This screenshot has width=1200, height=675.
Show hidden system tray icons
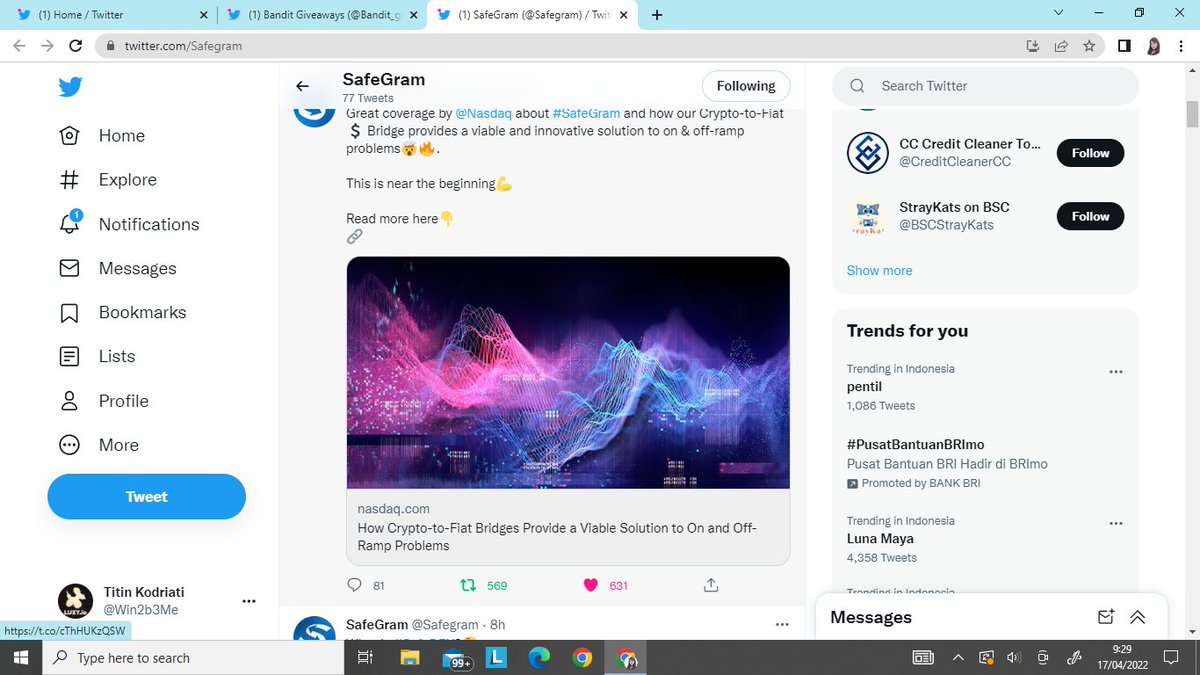pos(958,658)
